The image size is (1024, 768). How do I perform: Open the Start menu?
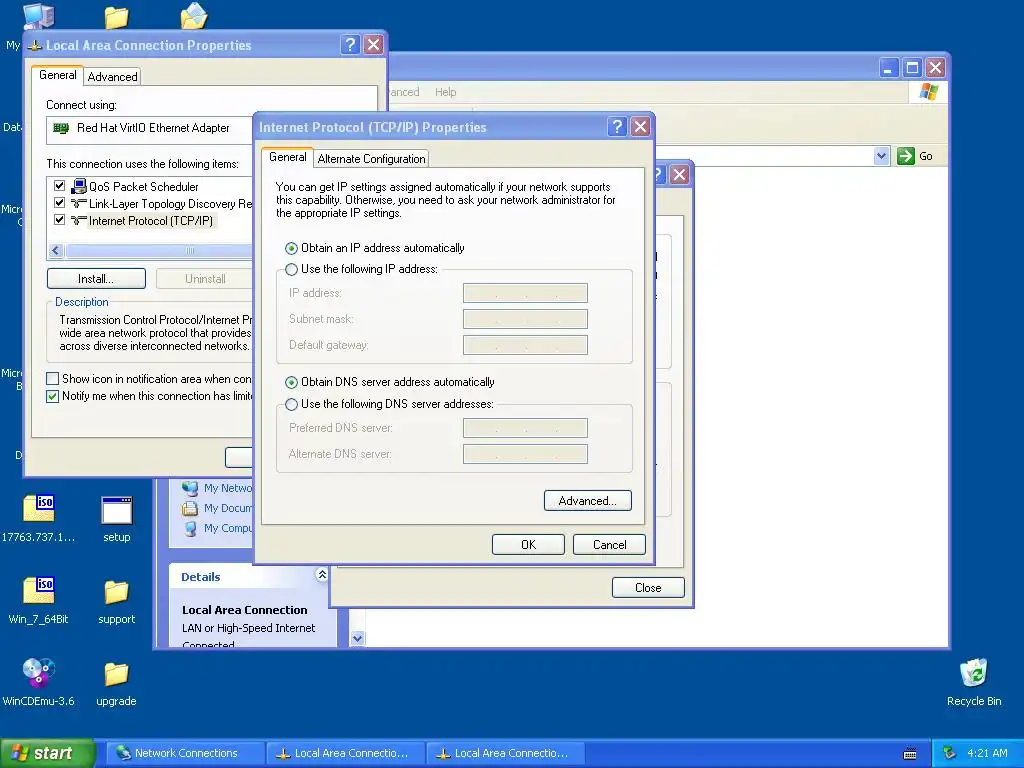click(47, 753)
